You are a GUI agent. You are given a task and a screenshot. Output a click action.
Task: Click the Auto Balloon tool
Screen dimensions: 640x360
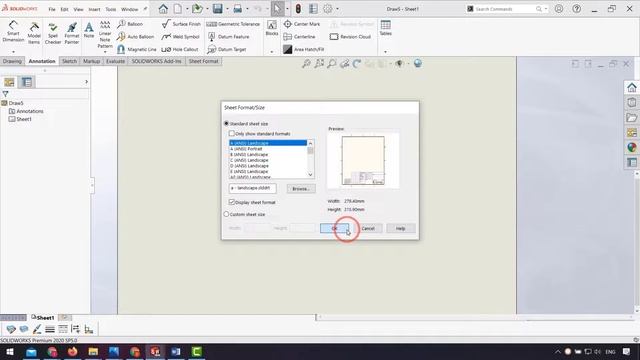click(136, 37)
